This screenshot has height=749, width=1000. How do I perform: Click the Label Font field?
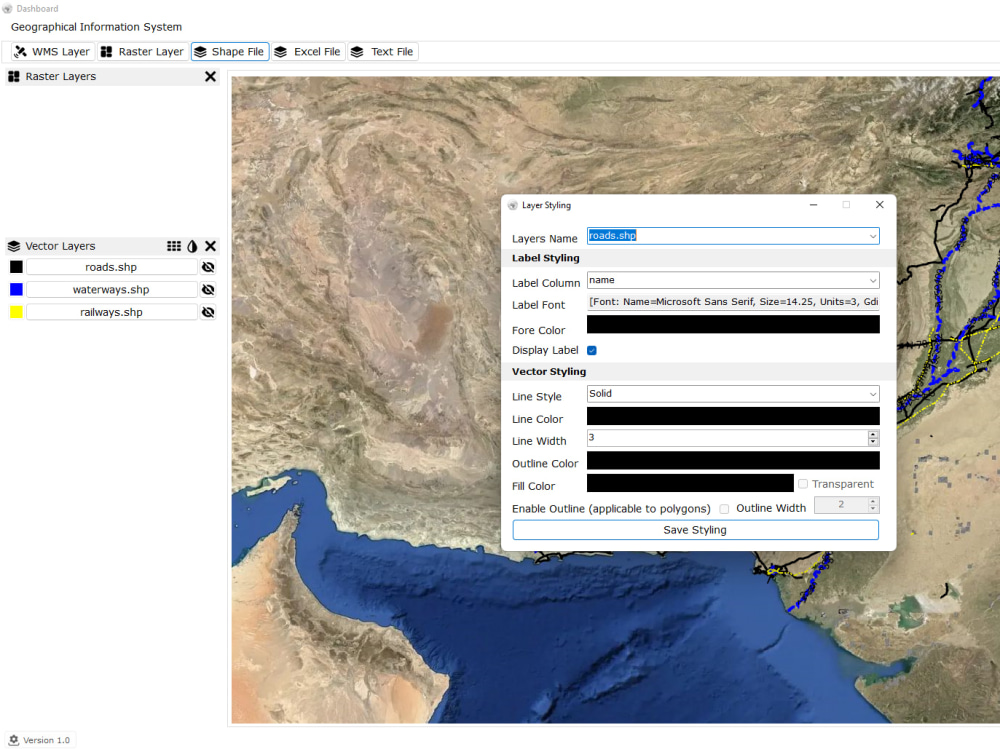pyautogui.click(x=733, y=302)
